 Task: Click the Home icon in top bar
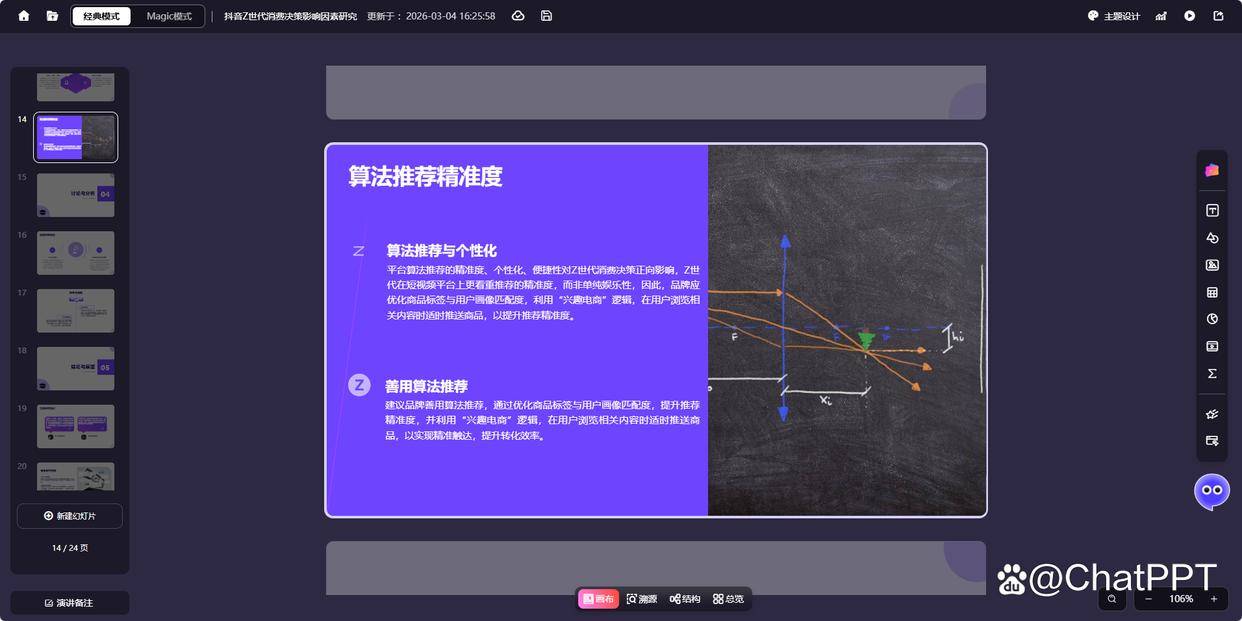click(x=24, y=16)
